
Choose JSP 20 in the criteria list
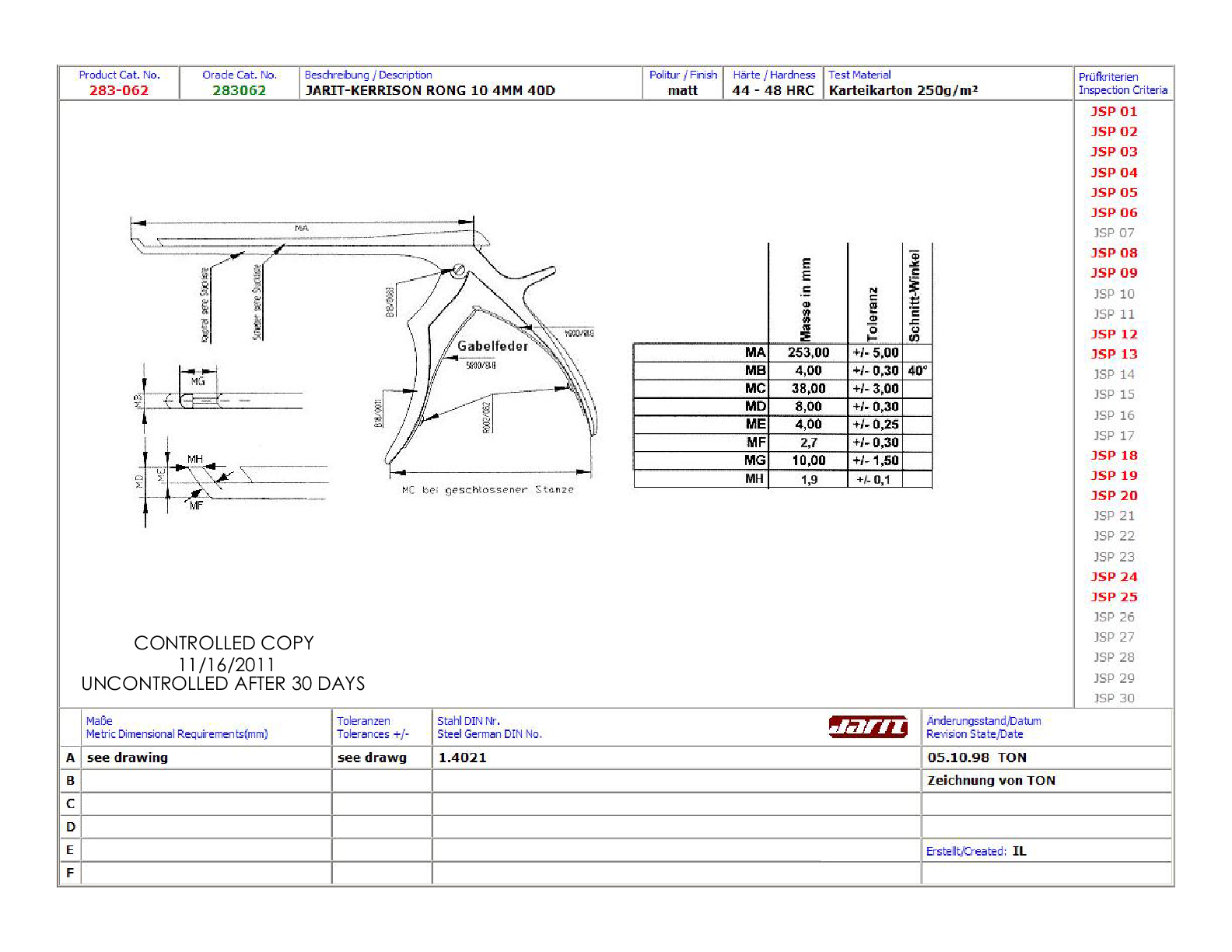tap(1114, 495)
